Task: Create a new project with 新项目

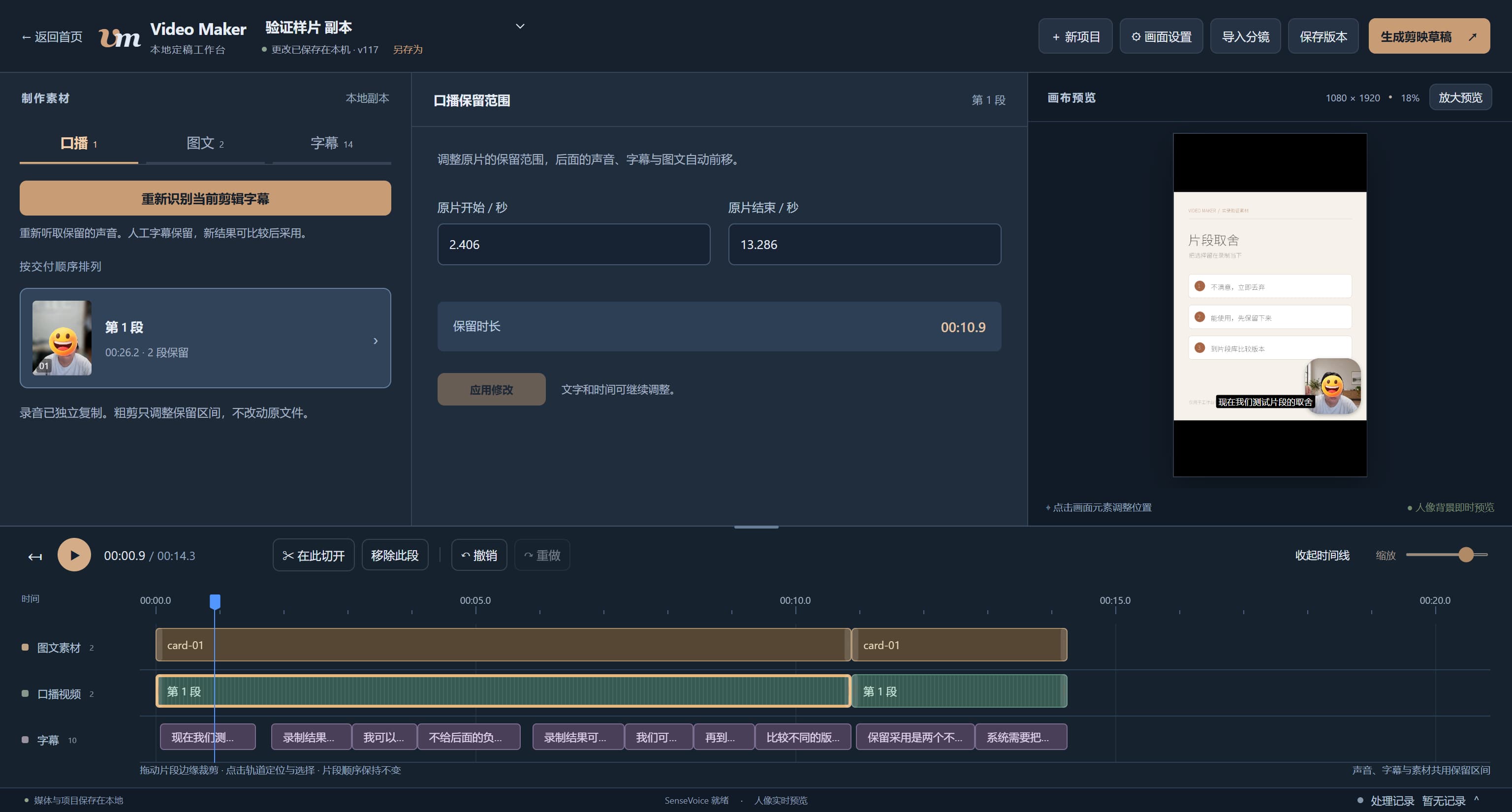Action: (x=1075, y=36)
